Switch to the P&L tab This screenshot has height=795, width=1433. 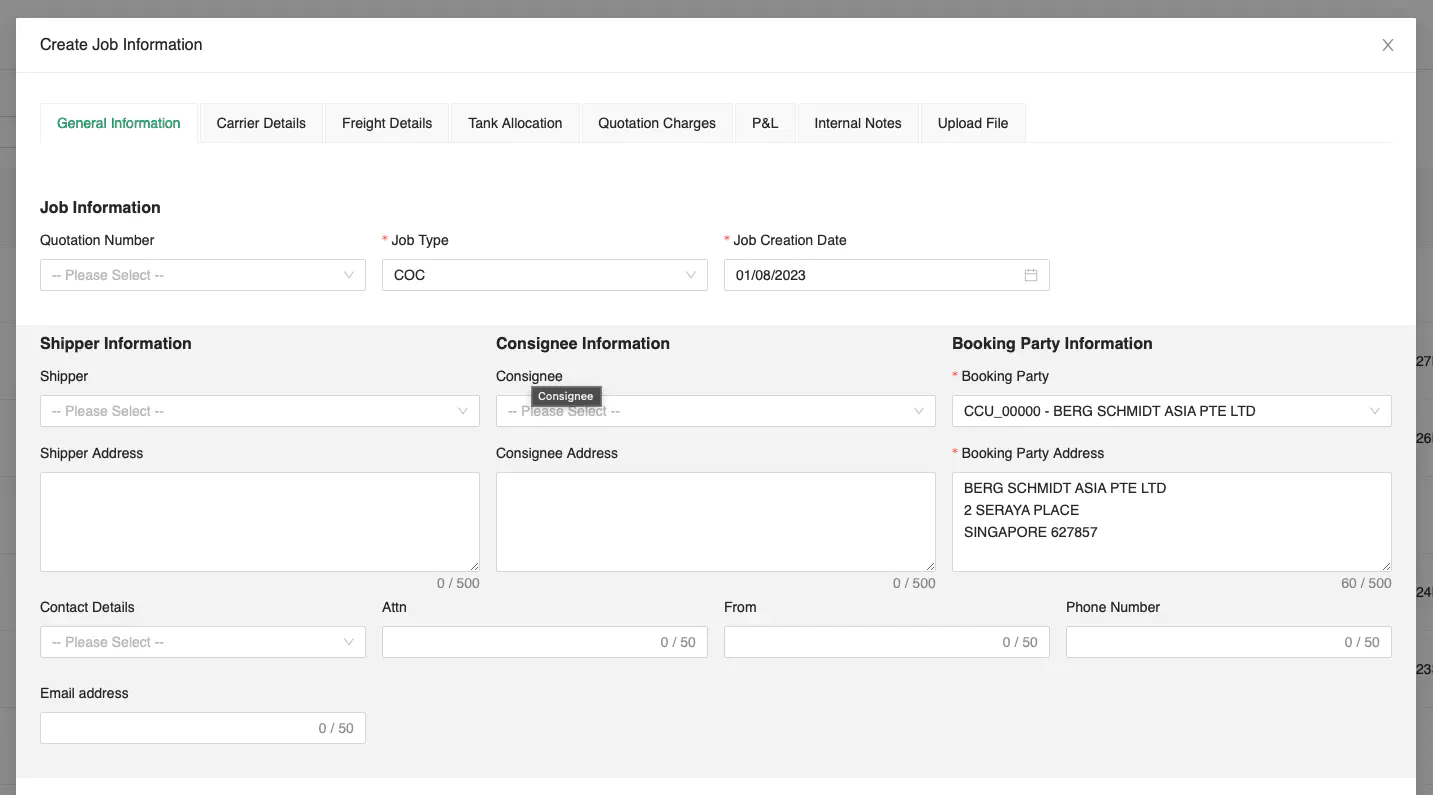(x=765, y=122)
